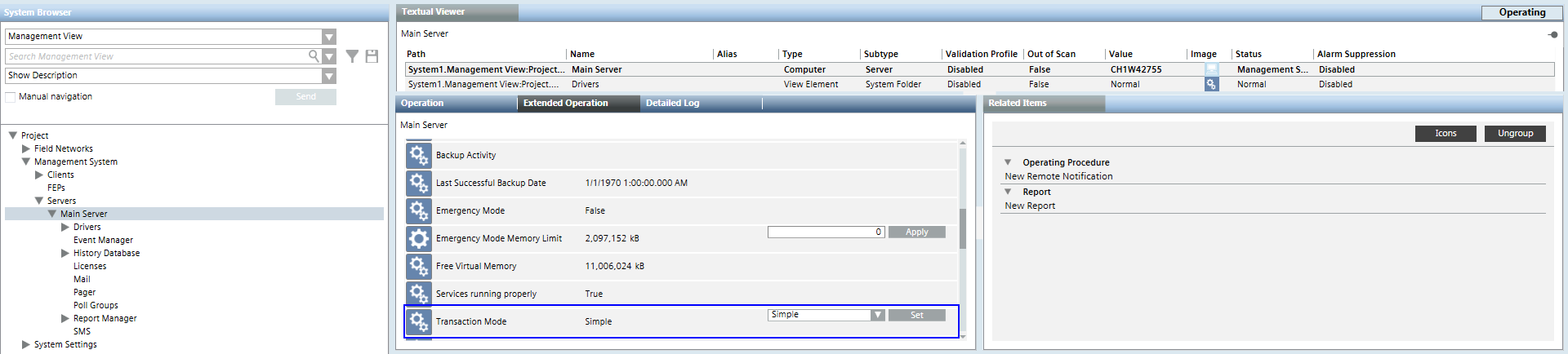
Task: Click the Backup Activity gear icon
Action: pyautogui.click(x=419, y=155)
